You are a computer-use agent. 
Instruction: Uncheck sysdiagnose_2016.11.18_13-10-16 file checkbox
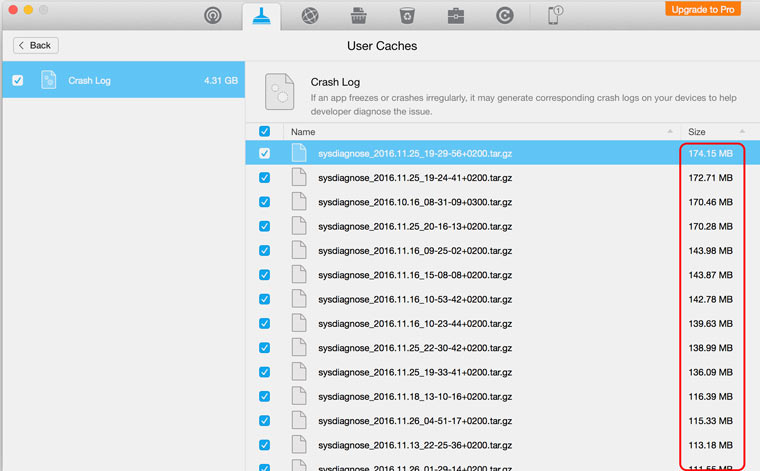click(264, 396)
